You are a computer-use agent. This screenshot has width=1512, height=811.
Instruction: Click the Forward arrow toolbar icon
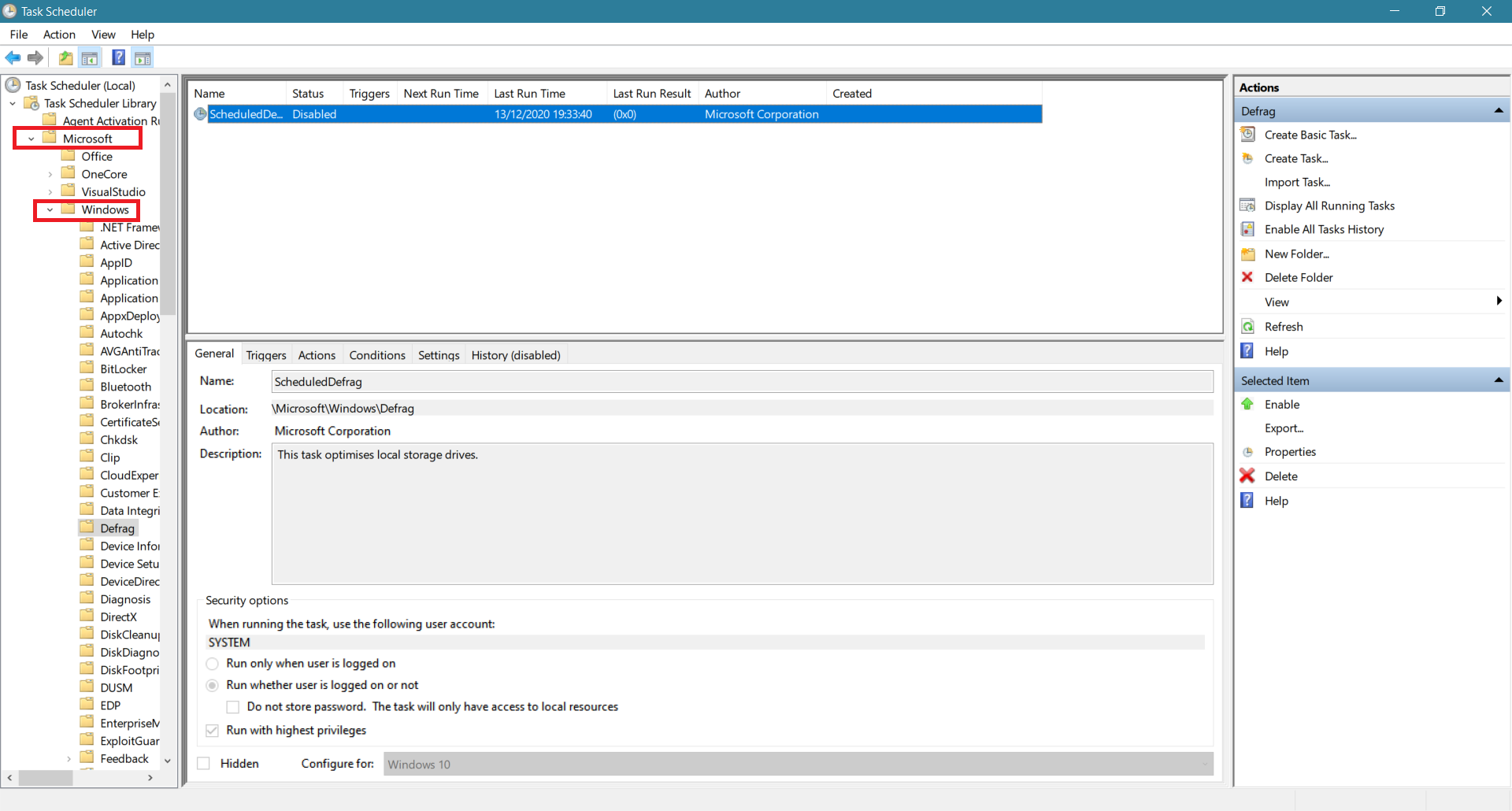pyautogui.click(x=35, y=57)
